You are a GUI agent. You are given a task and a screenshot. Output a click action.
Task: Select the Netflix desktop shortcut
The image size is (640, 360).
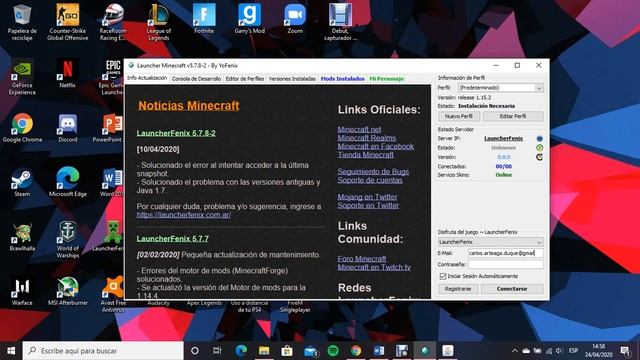click(x=67, y=74)
